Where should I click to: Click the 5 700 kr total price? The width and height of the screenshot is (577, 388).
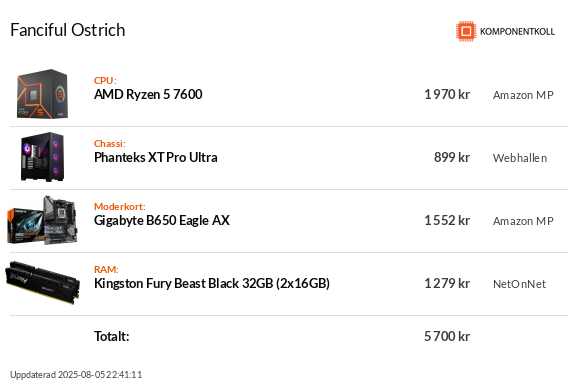point(447,336)
